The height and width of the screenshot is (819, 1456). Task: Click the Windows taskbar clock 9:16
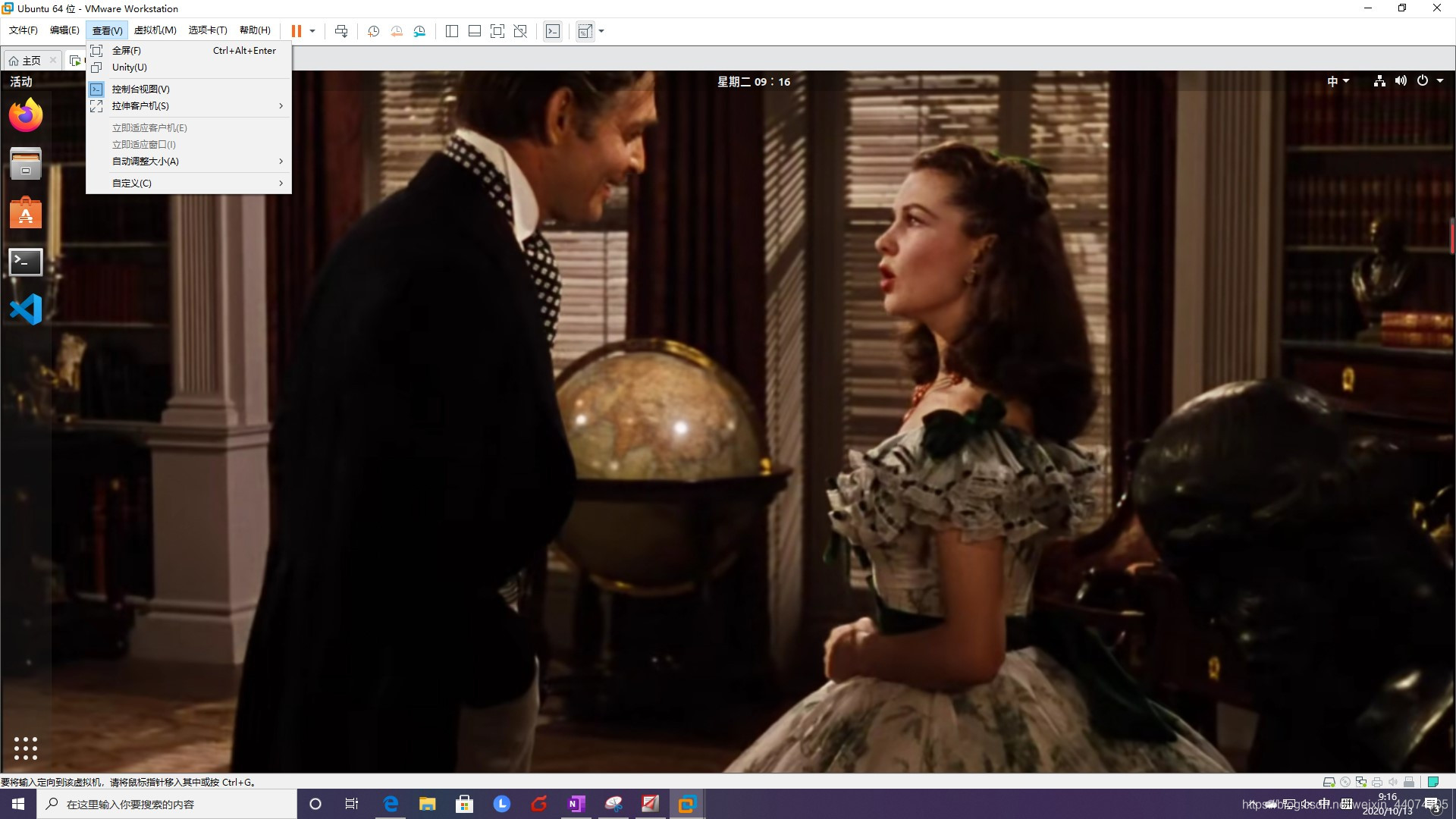(1388, 804)
